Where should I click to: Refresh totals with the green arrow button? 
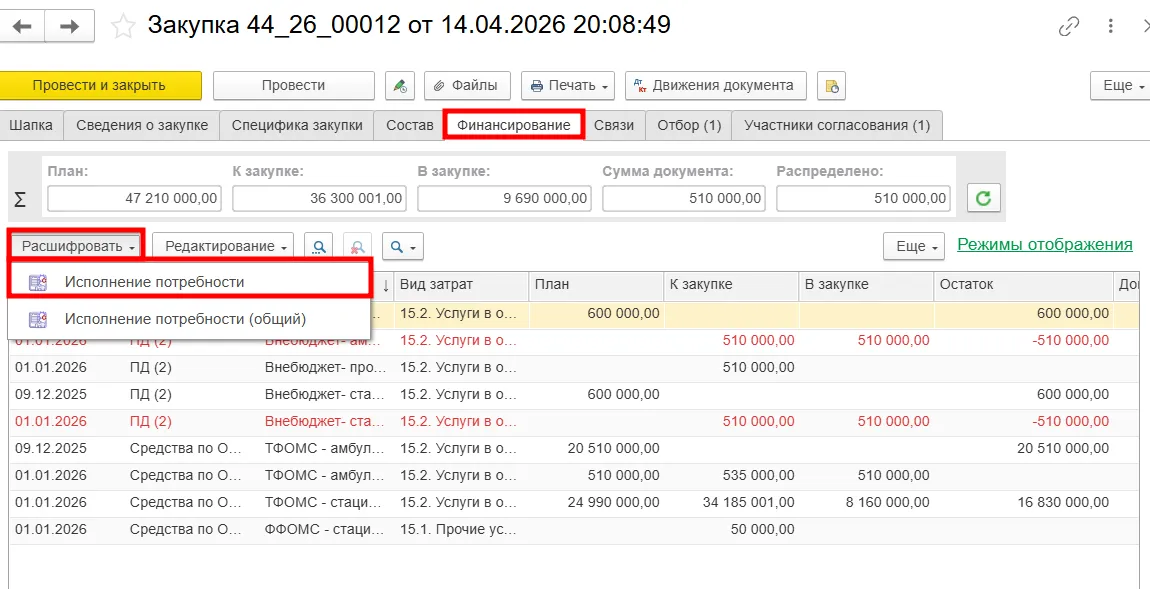(x=984, y=198)
